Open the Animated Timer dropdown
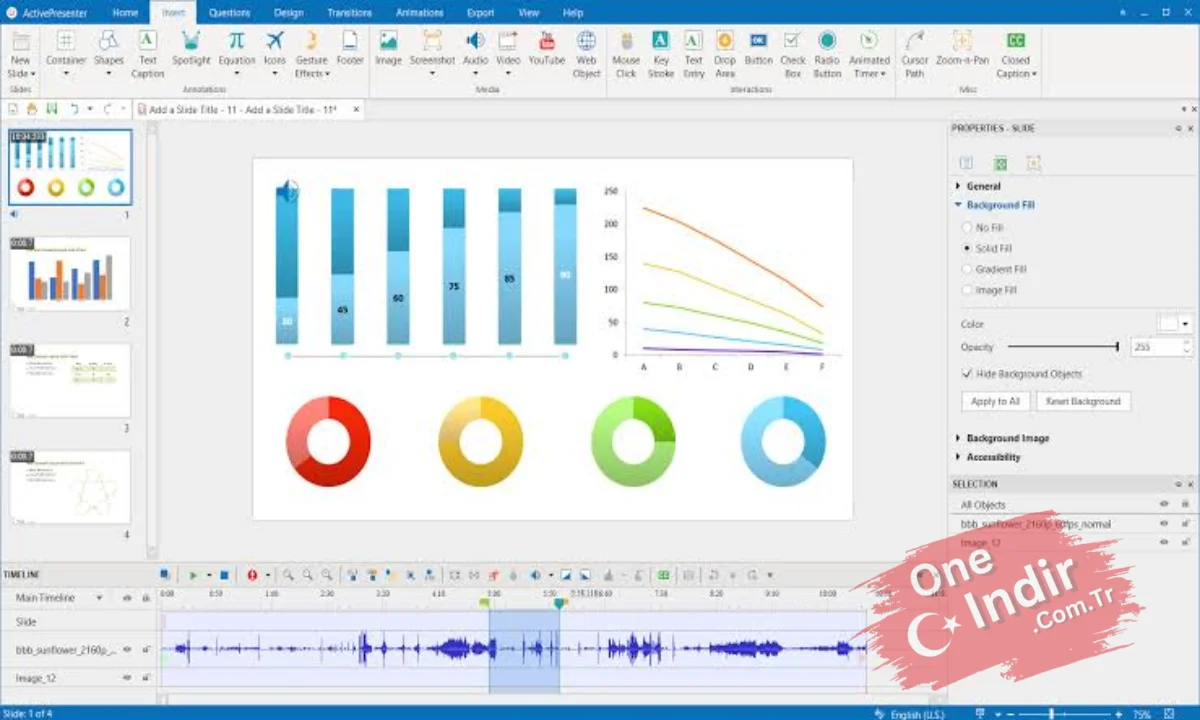Image resolution: width=1200 pixels, height=720 pixels. coord(884,74)
